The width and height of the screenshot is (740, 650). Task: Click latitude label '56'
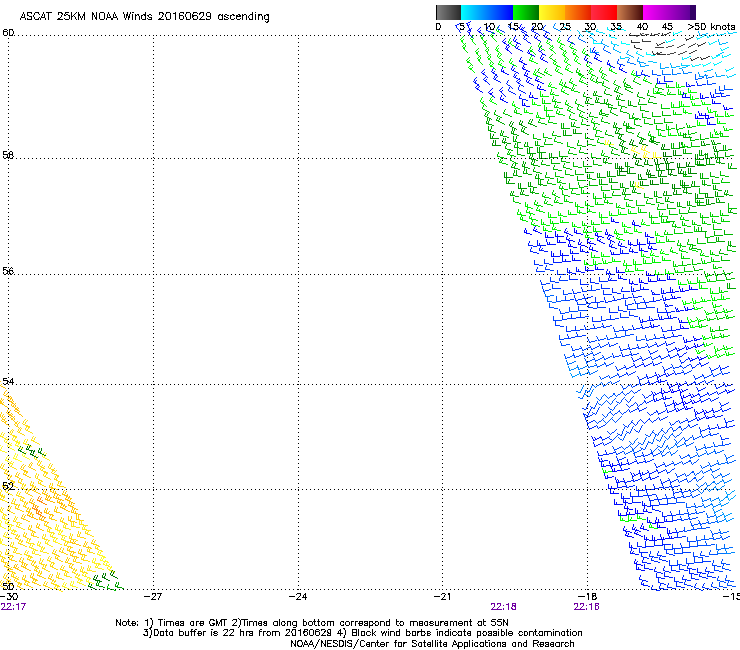[8, 271]
